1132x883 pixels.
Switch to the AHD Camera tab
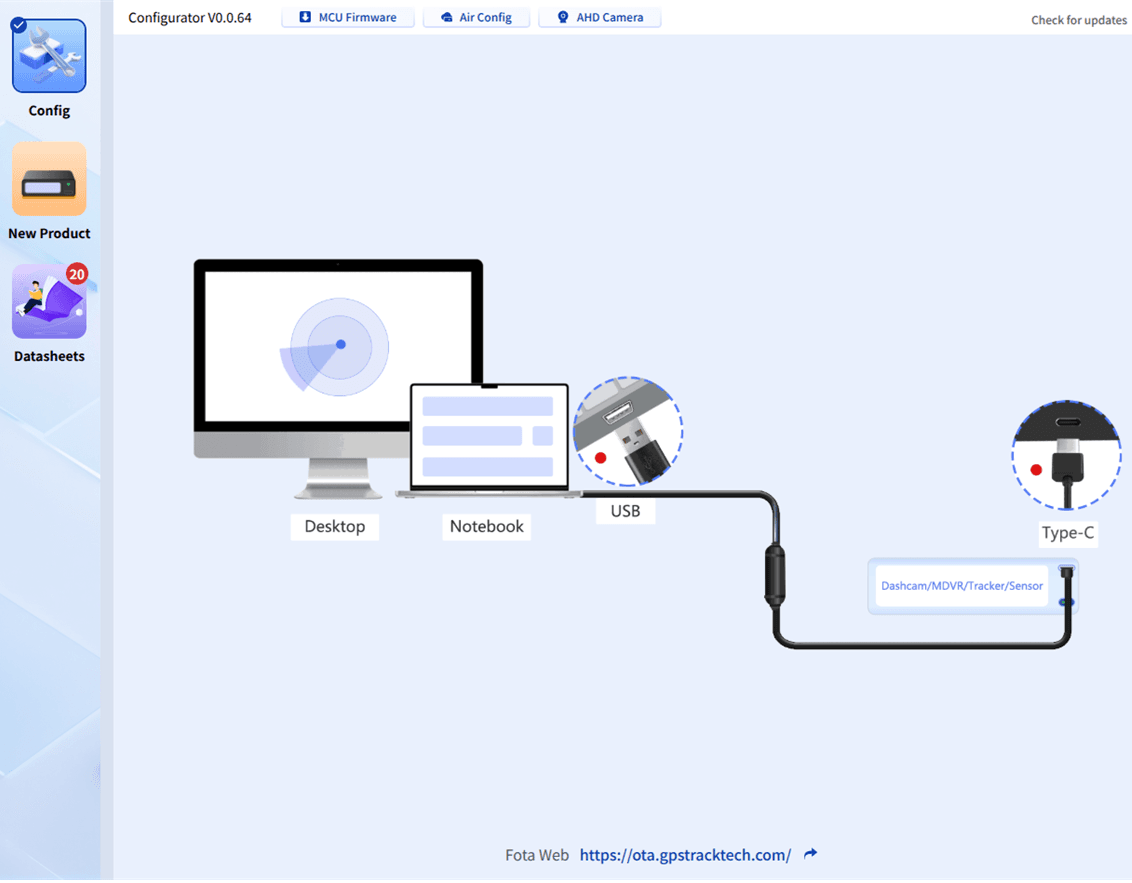pos(599,16)
